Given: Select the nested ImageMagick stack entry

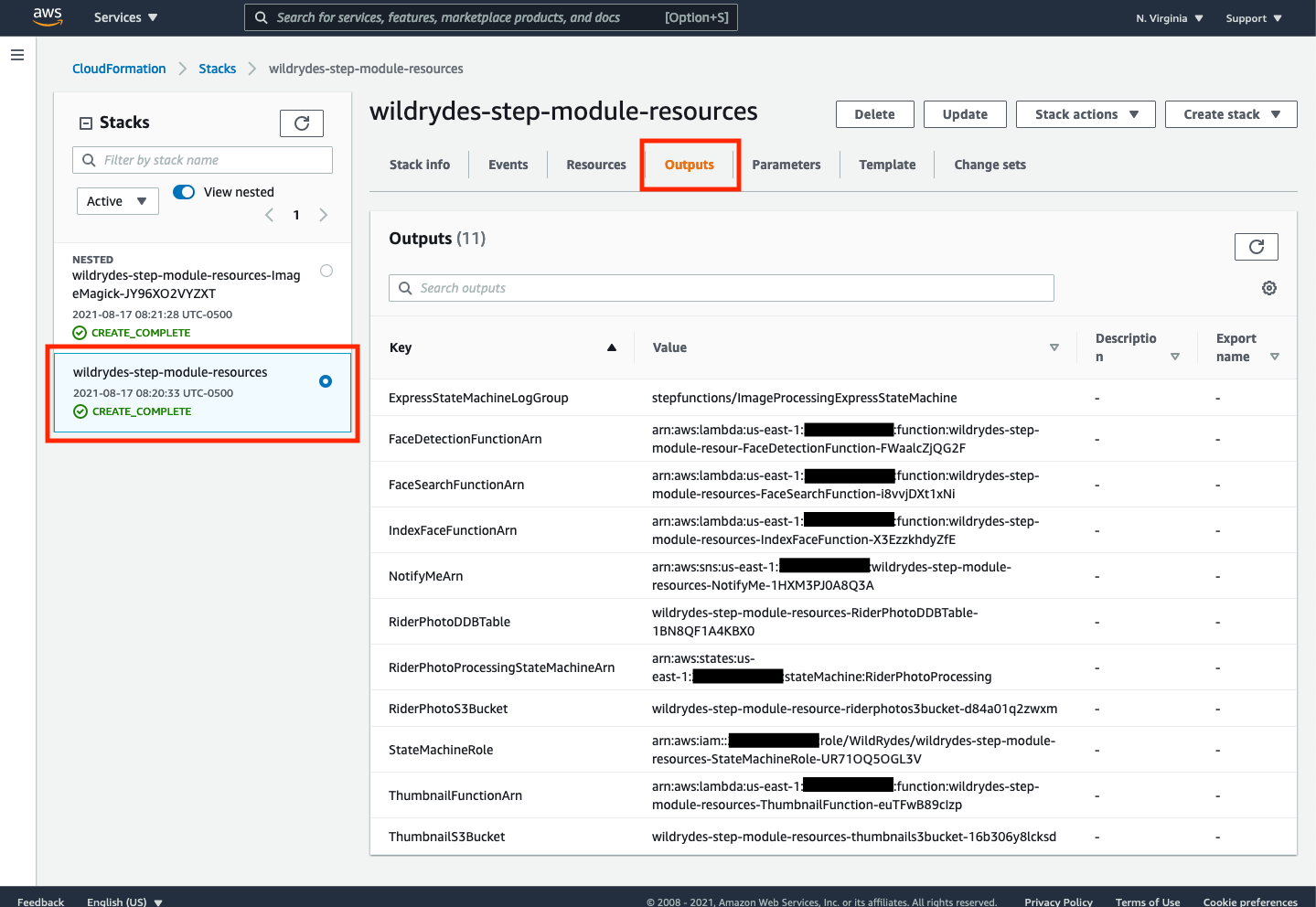Looking at the screenshot, I should coord(203,295).
